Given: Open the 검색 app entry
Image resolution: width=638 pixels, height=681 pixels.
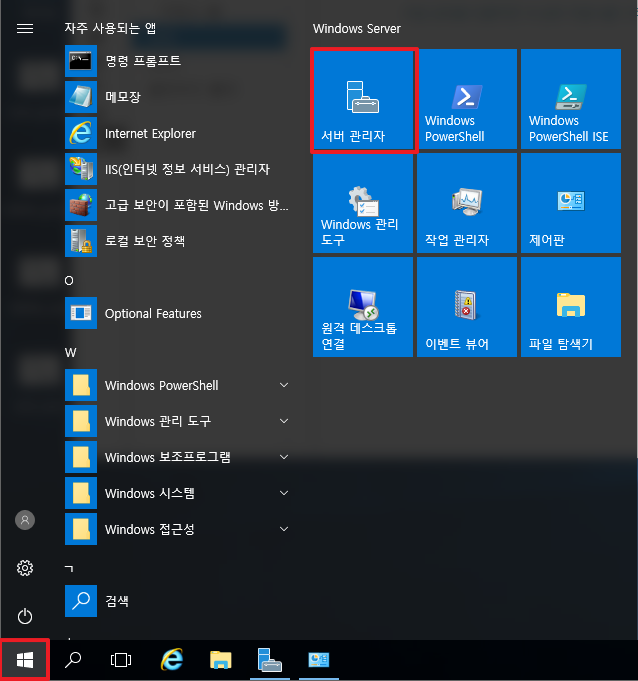Looking at the screenshot, I should pos(177,601).
